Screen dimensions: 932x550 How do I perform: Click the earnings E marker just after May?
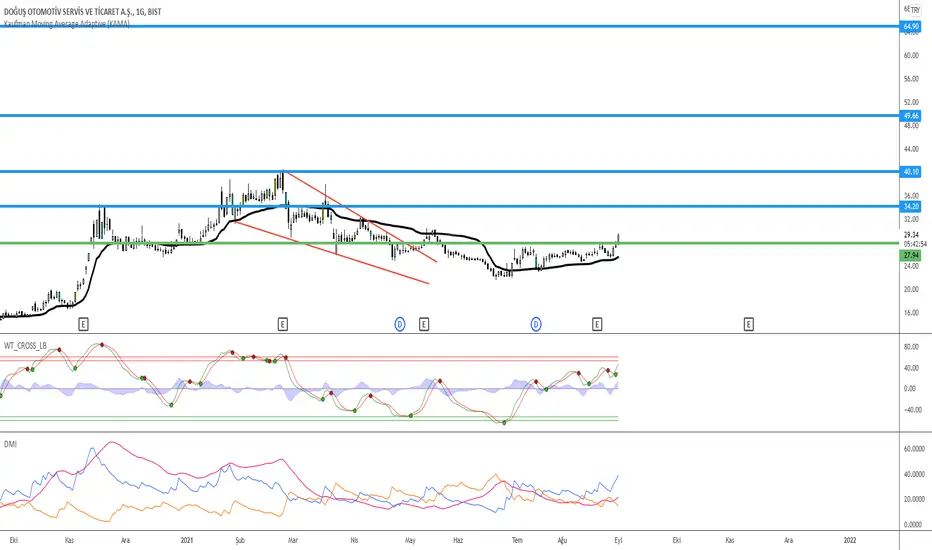[424, 324]
